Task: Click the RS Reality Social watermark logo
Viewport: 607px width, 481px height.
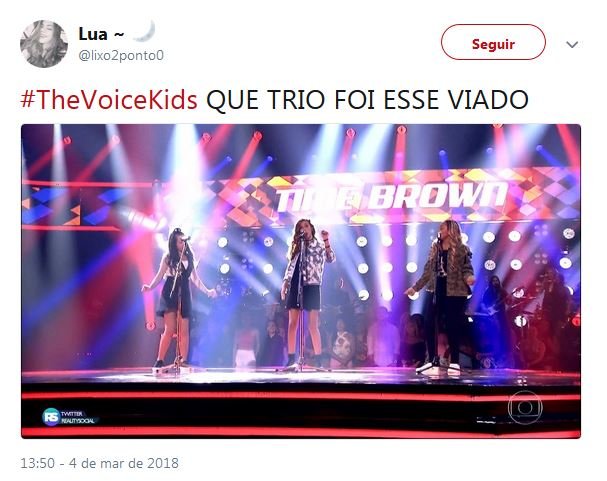Action: coord(70,417)
